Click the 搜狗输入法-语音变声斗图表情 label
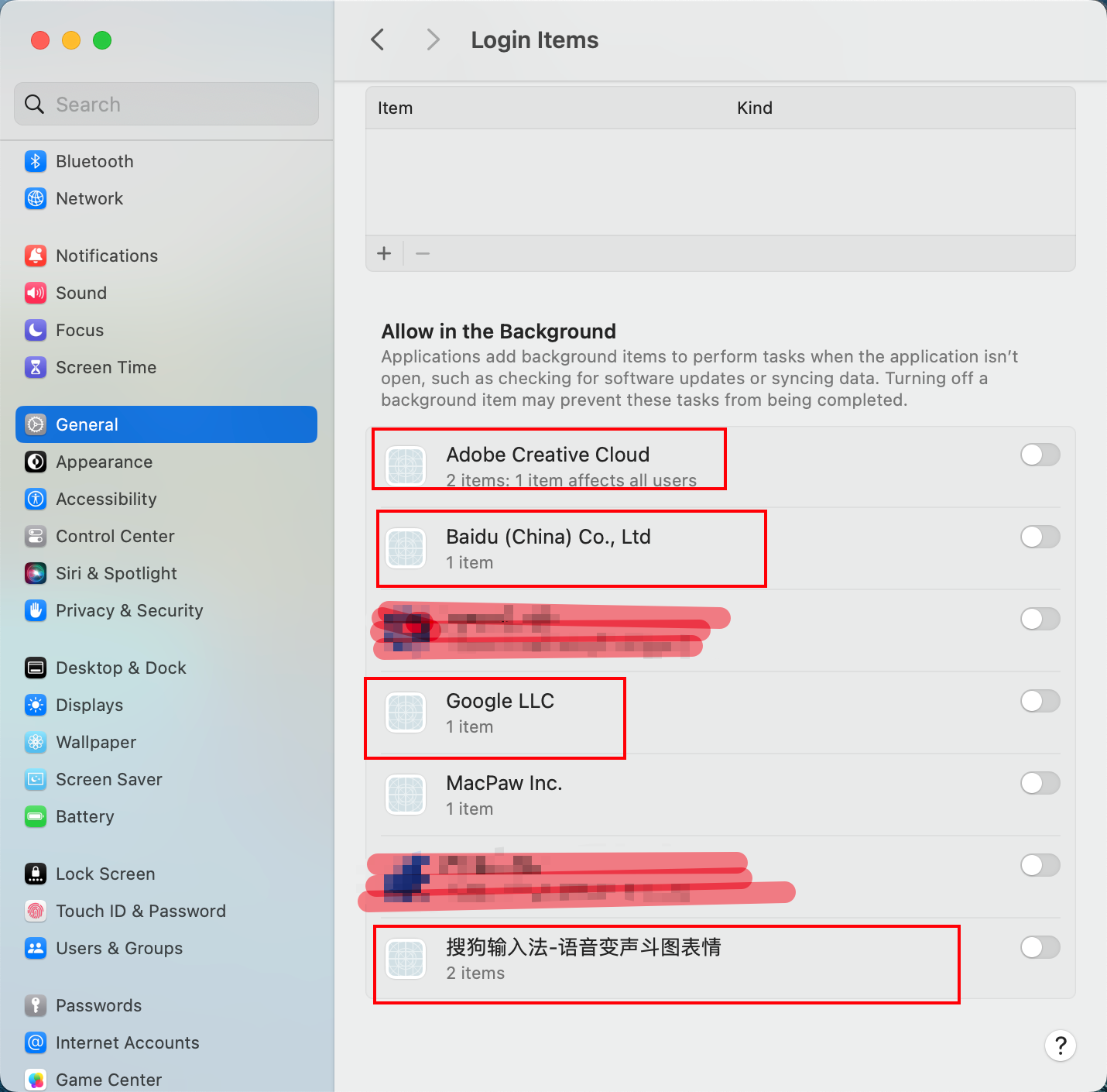 584,947
